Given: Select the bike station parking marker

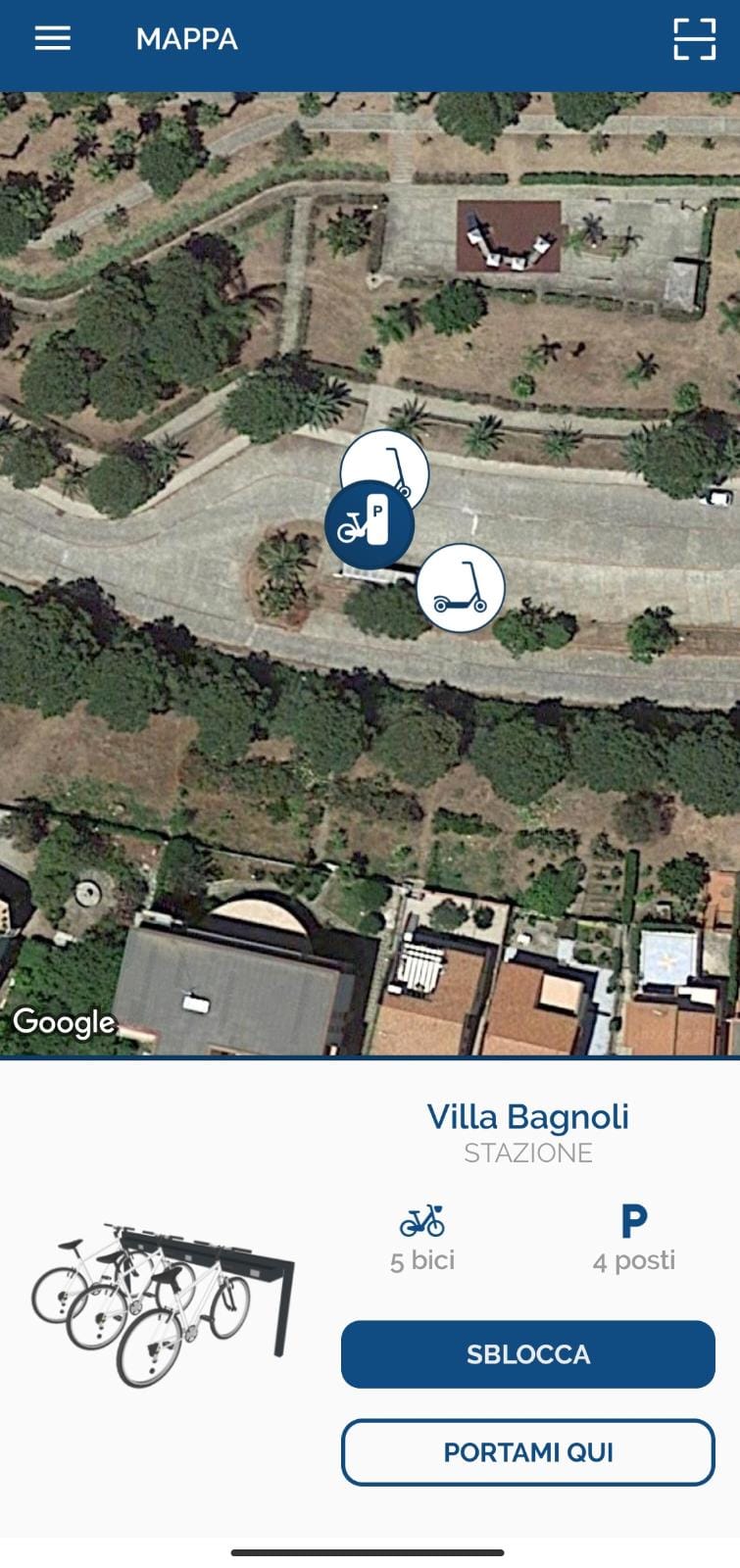Looking at the screenshot, I should tap(370, 525).
